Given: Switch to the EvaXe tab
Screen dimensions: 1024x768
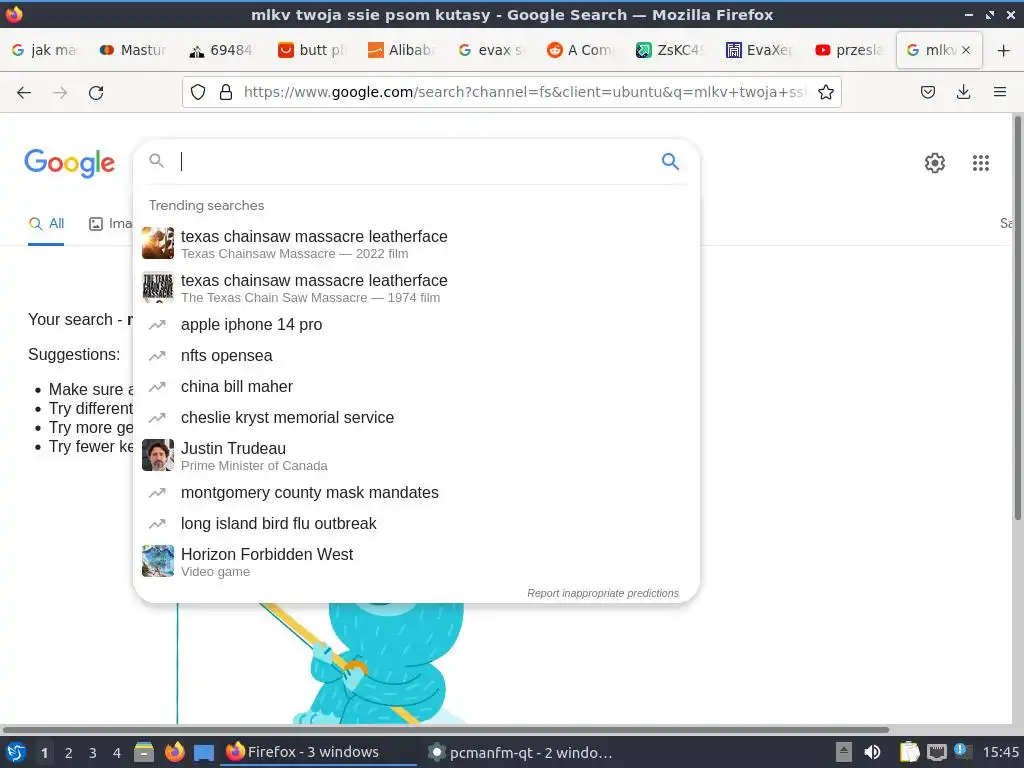Looking at the screenshot, I should coord(759,50).
